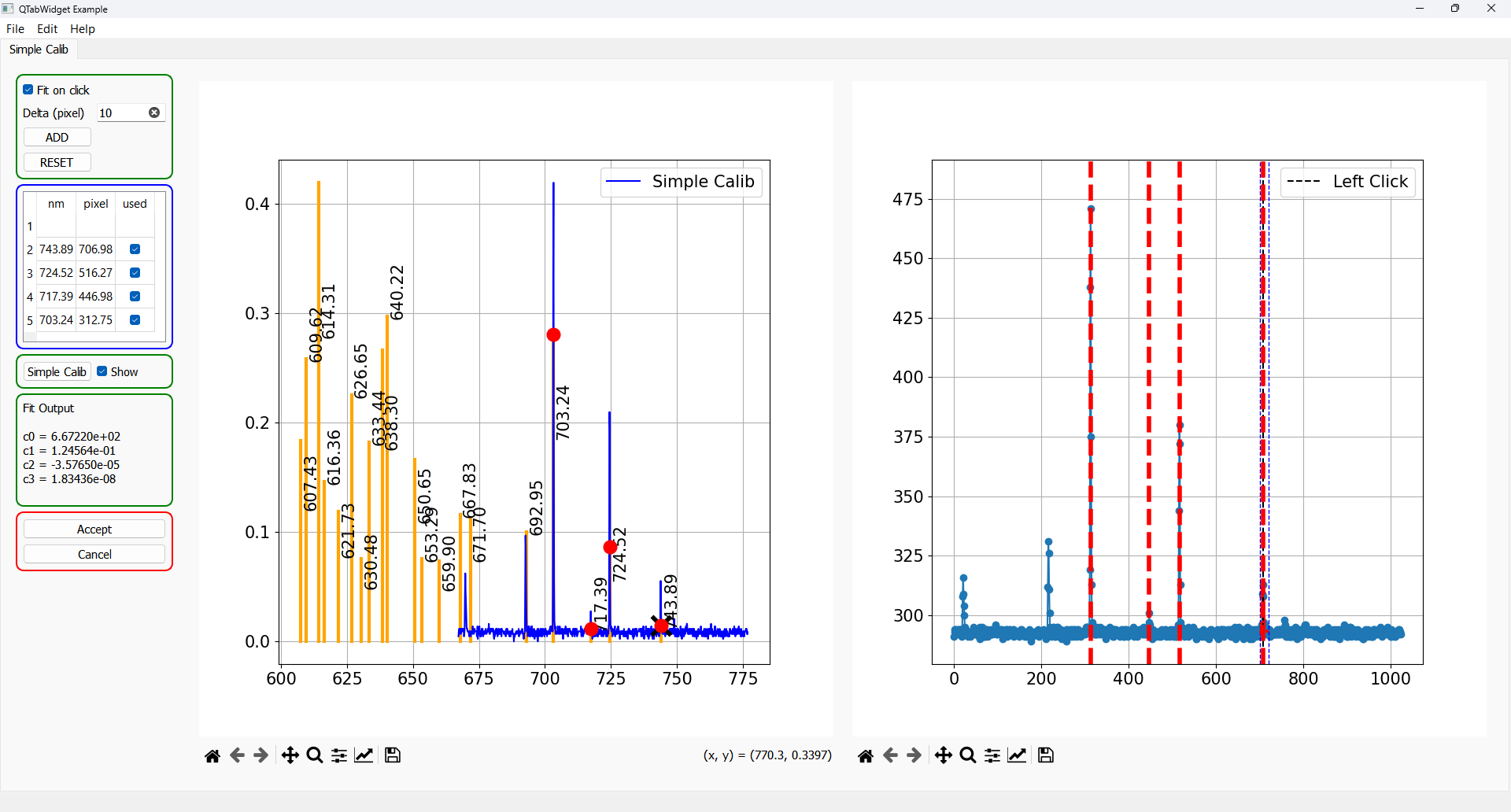Uncheck used box for 743.89 row
Viewport: 1511px width, 812px height.
135,249
